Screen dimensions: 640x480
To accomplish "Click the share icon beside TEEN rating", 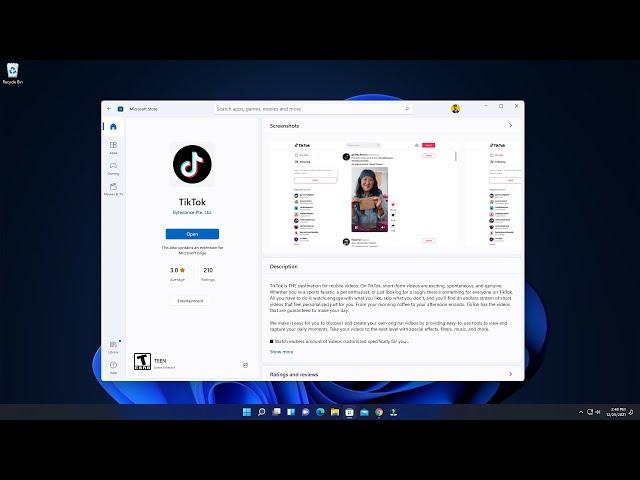I will pos(245,365).
